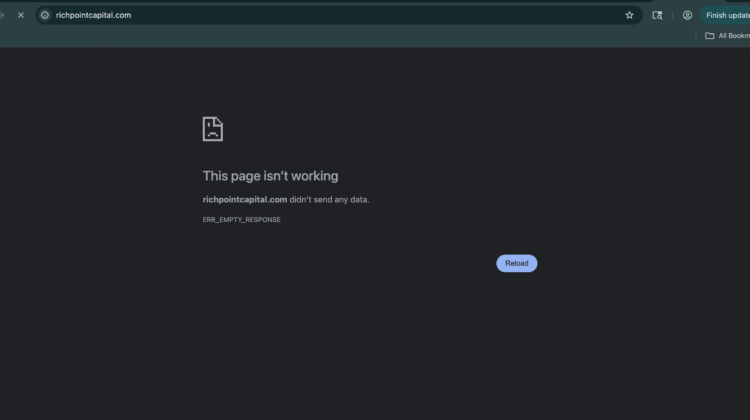Click the forward navigation arrow
Image resolution: width=750 pixels, height=420 pixels.
click(3, 15)
